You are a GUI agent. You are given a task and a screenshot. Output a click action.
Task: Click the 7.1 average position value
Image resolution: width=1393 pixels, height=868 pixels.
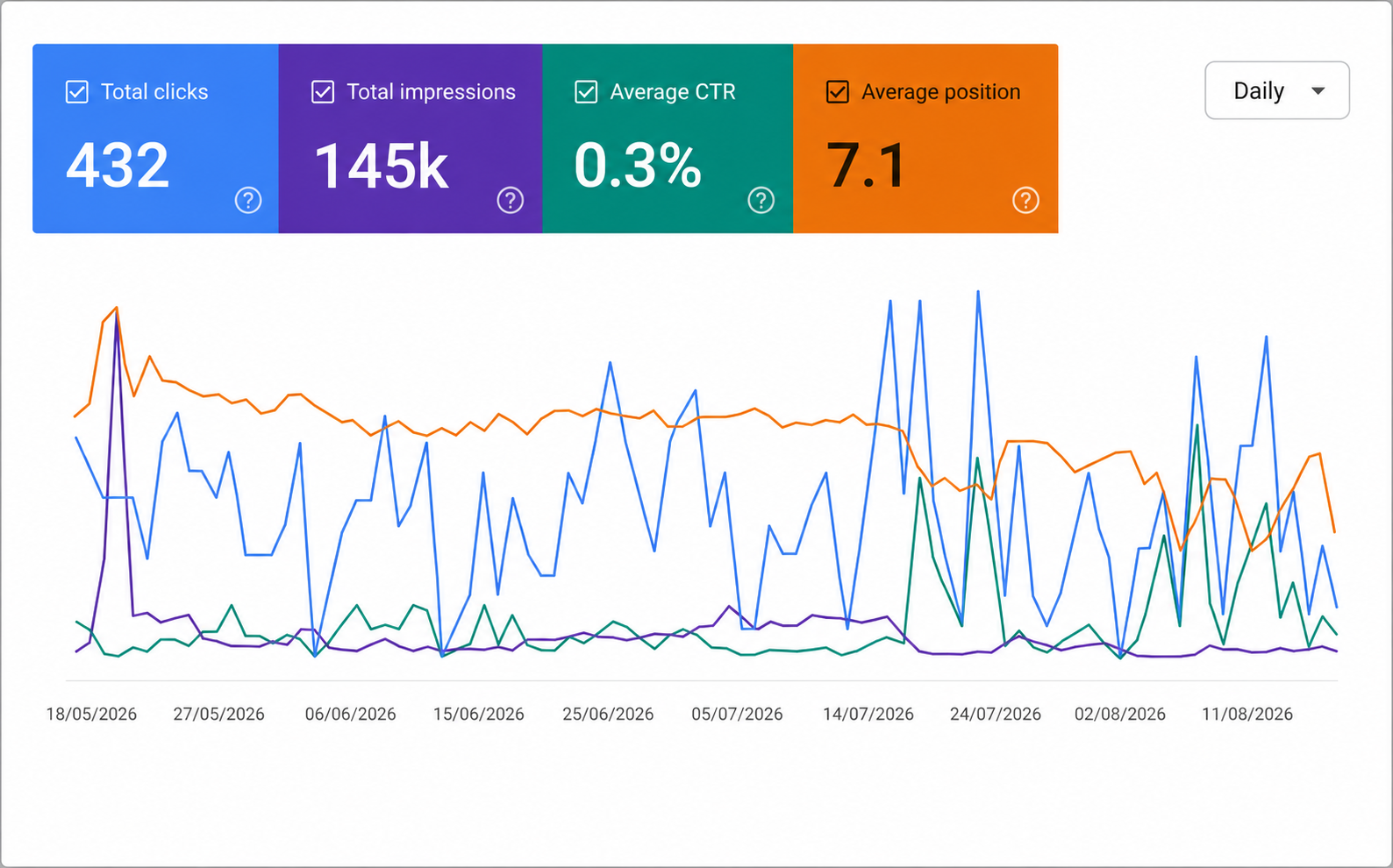click(x=866, y=166)
